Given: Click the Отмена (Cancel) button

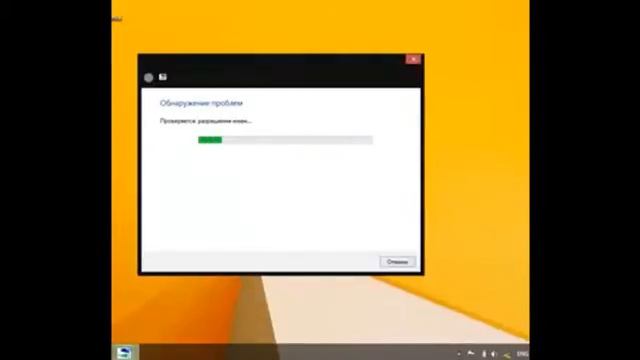Looking at the screenshot, I should [x=398, y=262].
